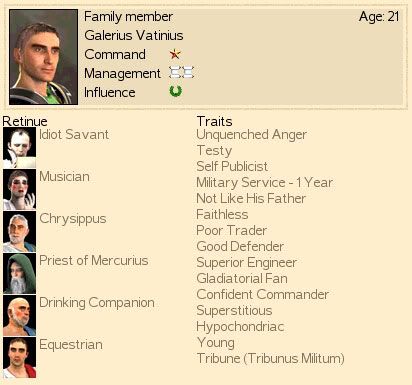Select the Musician retinue portrait
The image size is (412, 385).
[19, 189]
